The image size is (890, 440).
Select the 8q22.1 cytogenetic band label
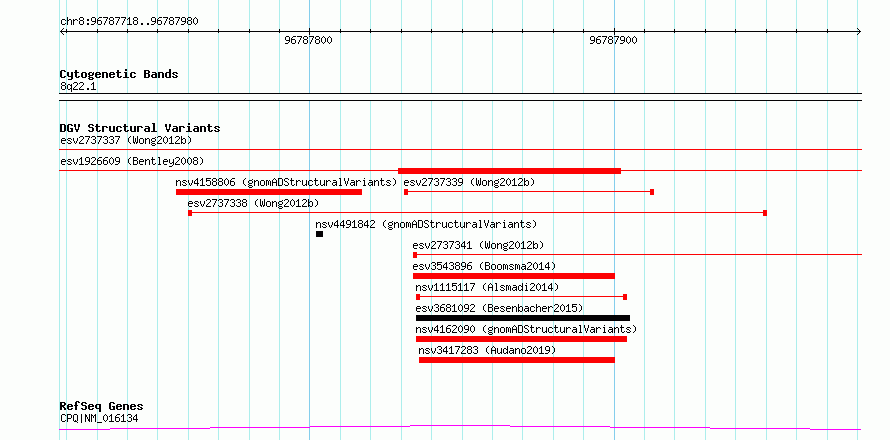click(x=78, y=86)
